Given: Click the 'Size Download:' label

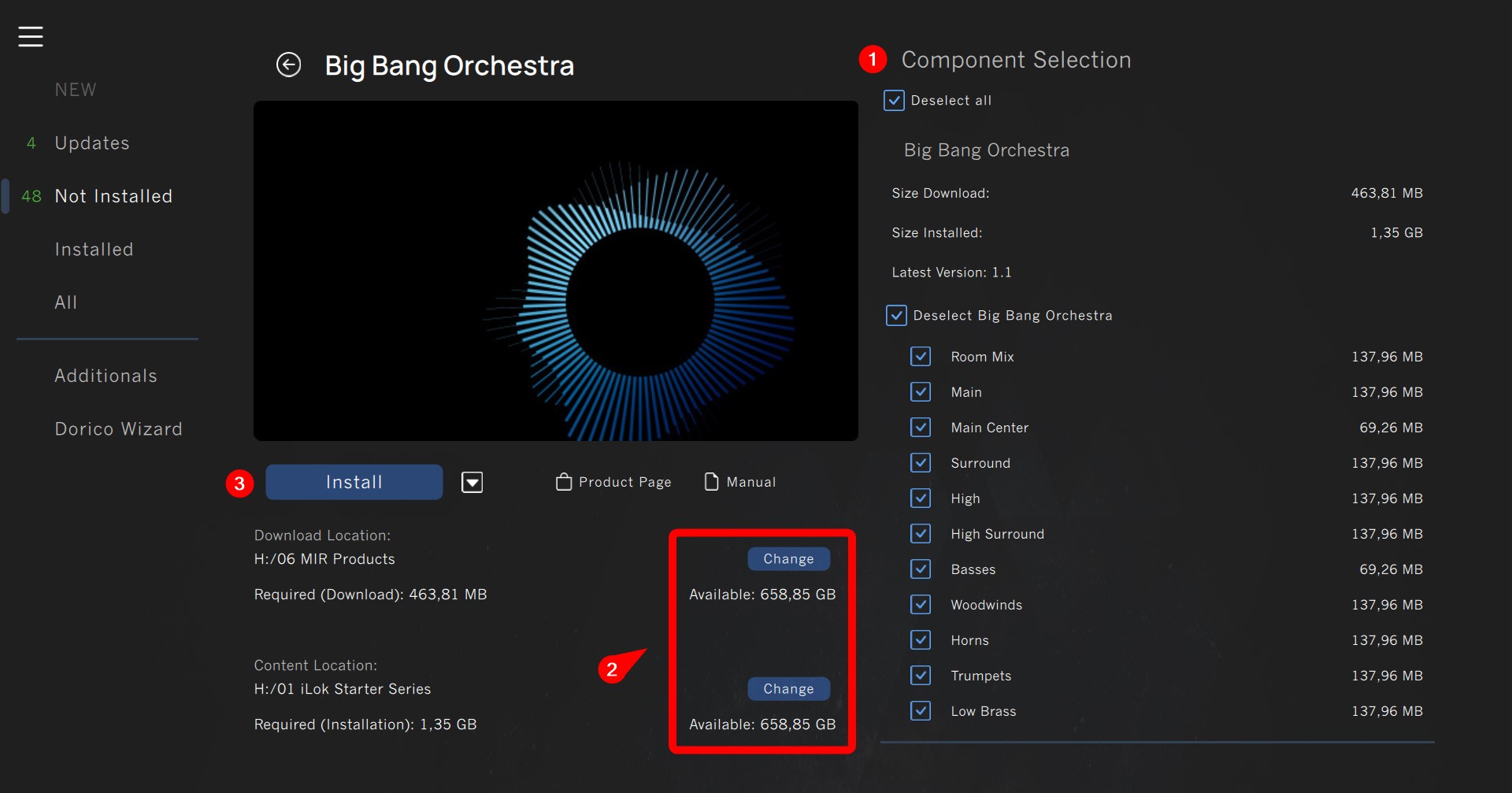Looking at the screenshot, I should click(940, 193).
